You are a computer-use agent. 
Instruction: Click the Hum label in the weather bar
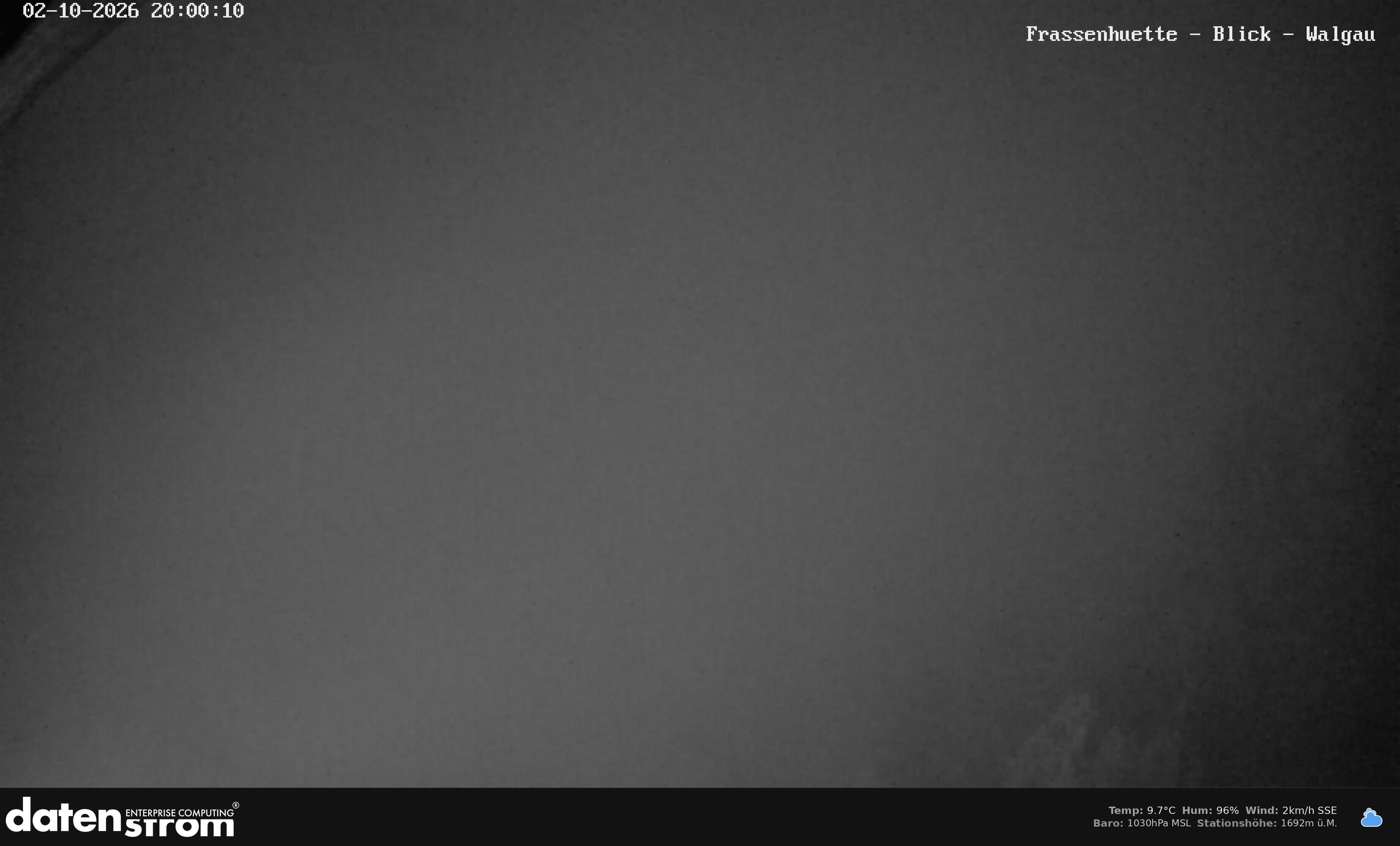coord(1197,810)
